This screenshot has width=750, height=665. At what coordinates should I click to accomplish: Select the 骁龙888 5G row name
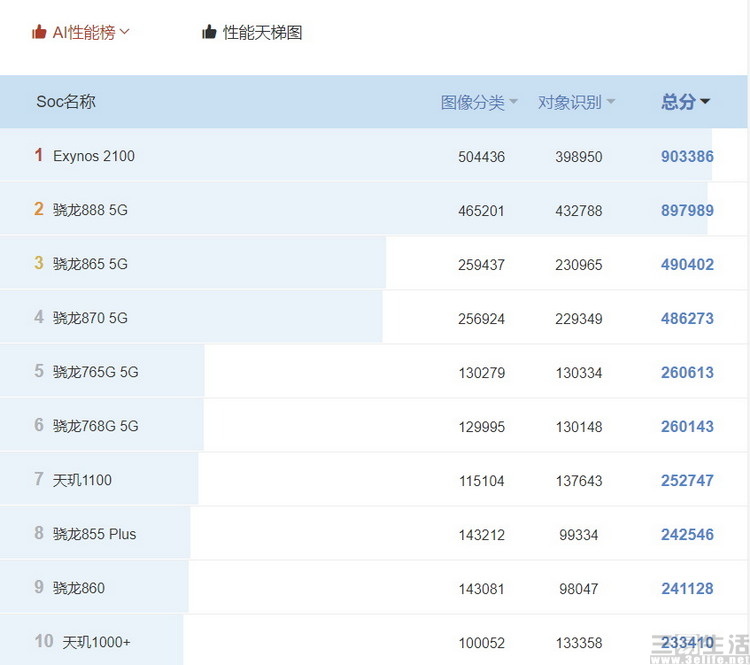pos(90,210)
